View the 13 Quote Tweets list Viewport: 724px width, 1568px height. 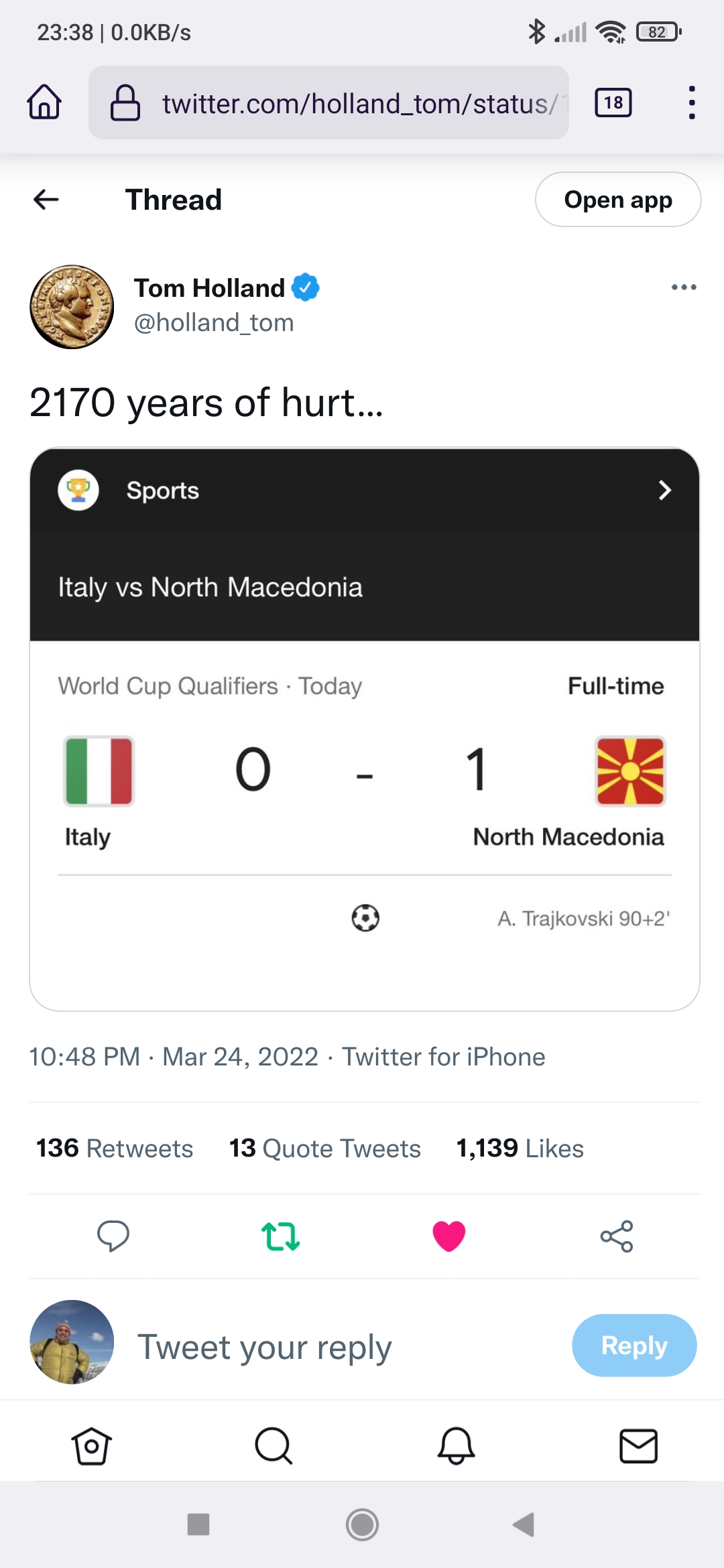325,1148
